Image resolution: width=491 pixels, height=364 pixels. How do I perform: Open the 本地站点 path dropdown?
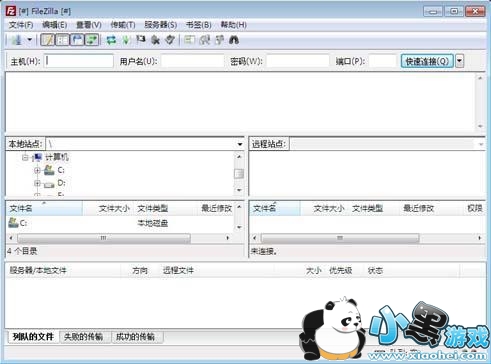(240, 144)
